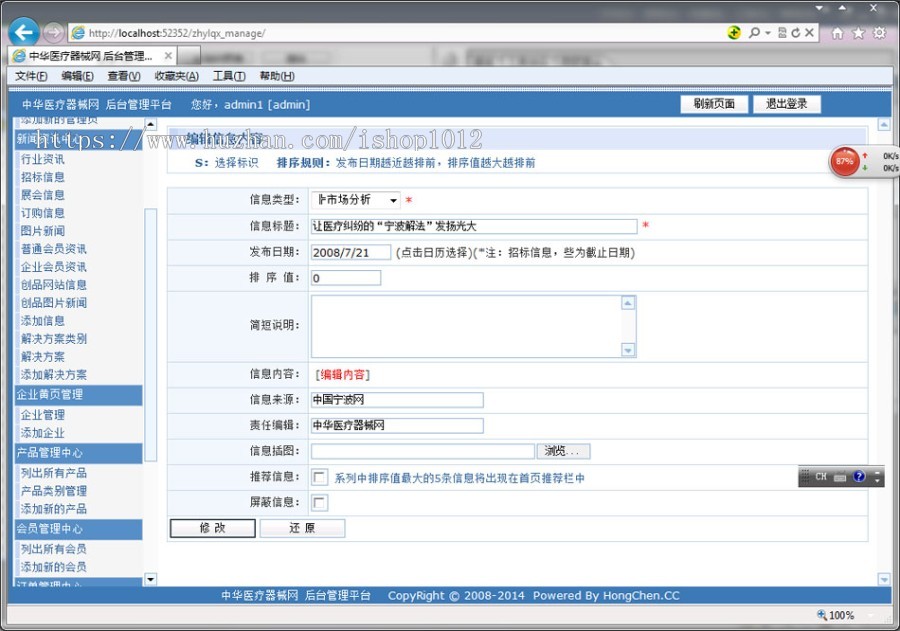Open the address bar search dropdown arrow
The height and width of the screenshot is (631, 900).
768,33
